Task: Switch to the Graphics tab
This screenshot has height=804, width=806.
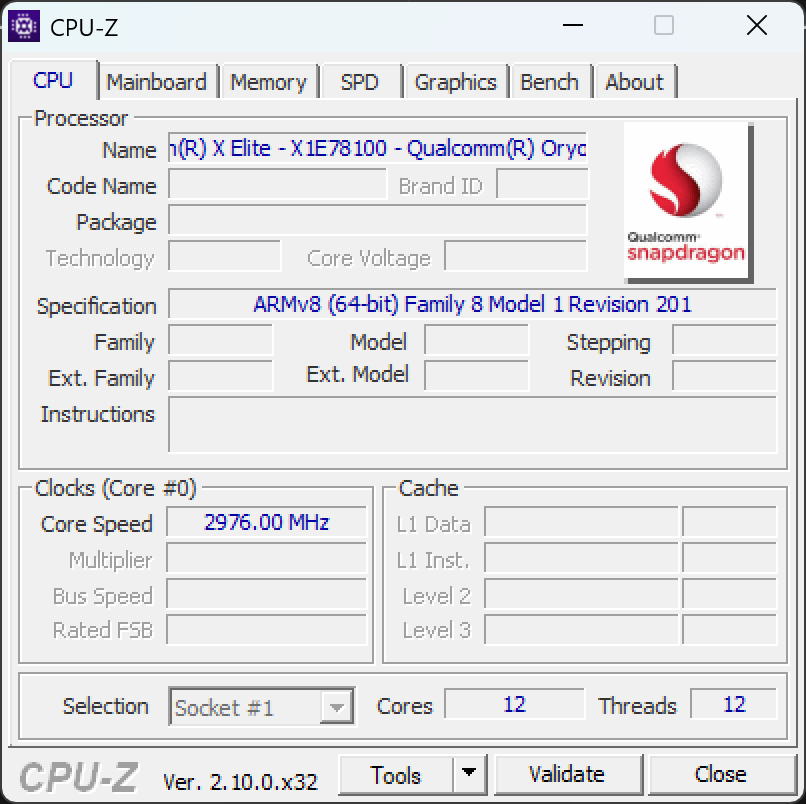Action: [x=455, y=82]
